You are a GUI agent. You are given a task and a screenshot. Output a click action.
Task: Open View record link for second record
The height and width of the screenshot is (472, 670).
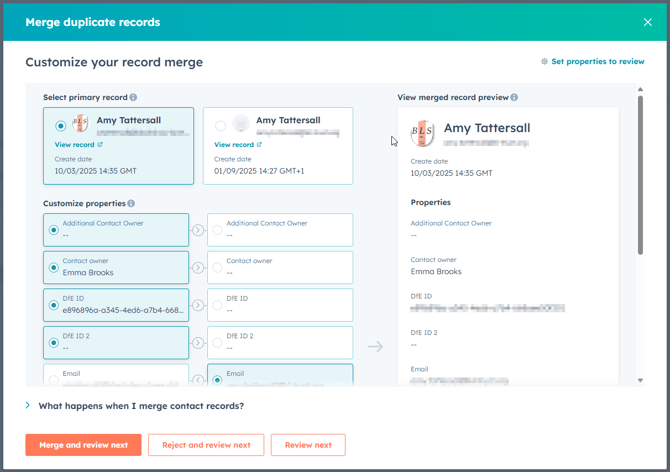coord(238,145)
